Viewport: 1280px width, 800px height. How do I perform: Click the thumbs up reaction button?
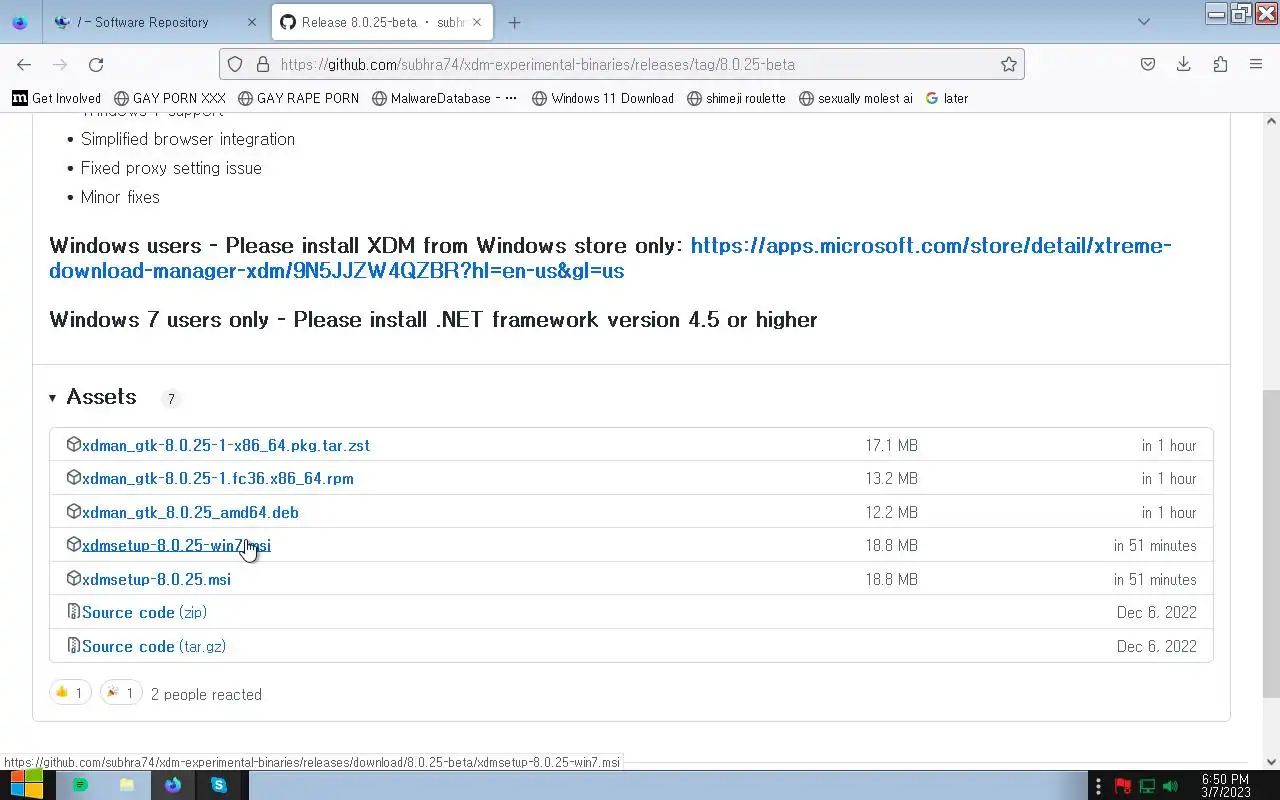pyautogui.click(x=70, y=692)
